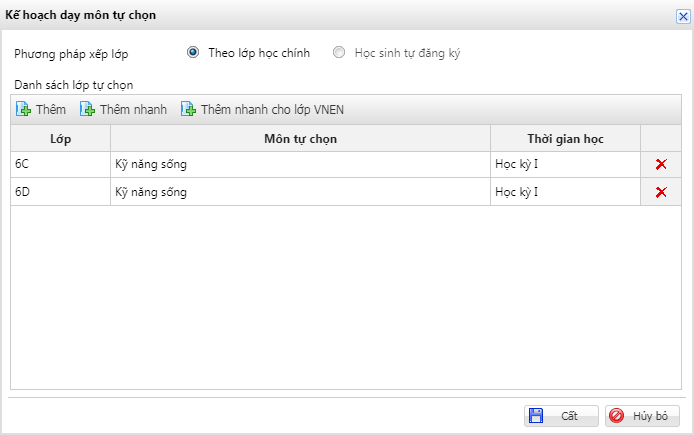694x435 pixels.
Task: Click the Thêm add icon
Action: (24, 109)
